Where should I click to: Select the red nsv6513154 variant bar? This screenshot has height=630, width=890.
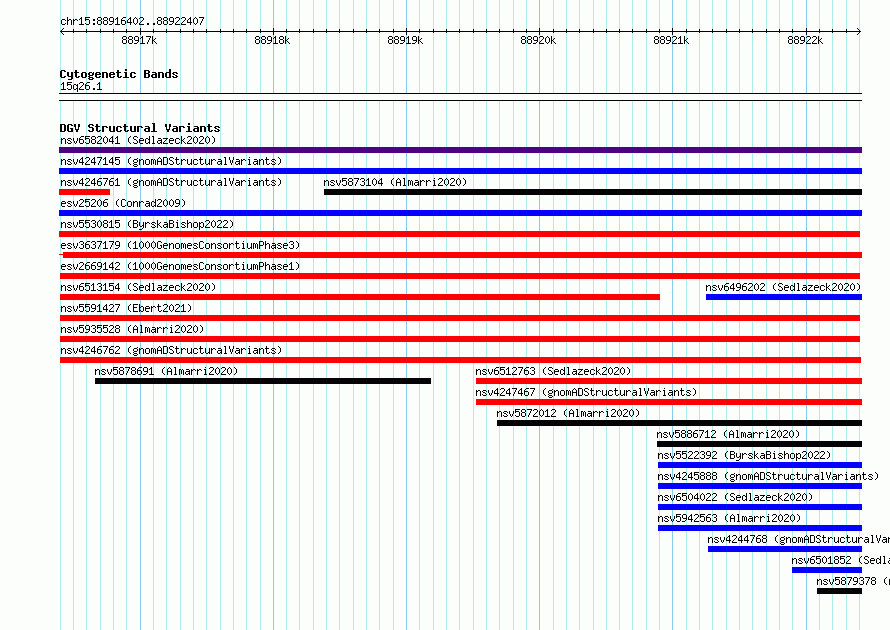click(359, 297)
